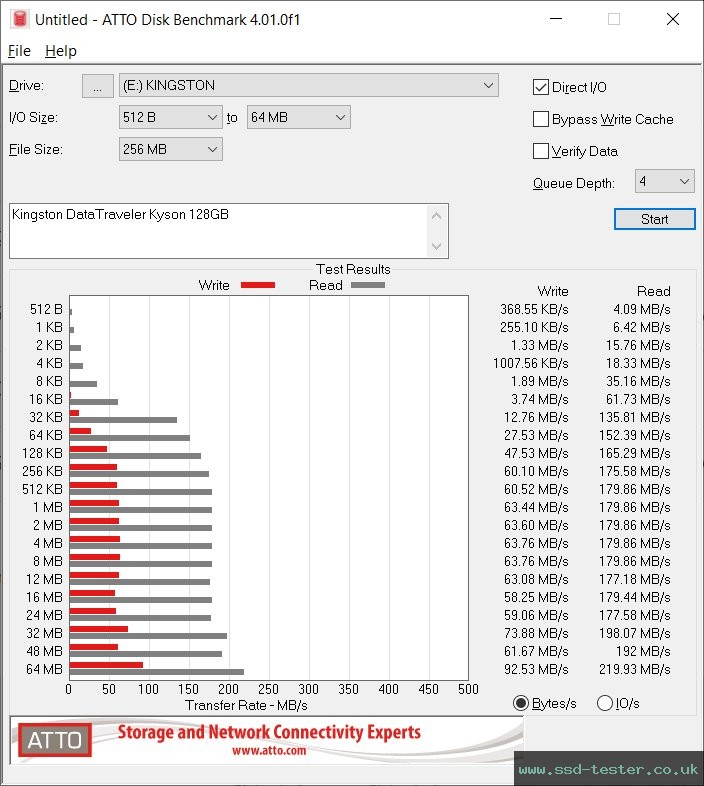The image size is (704, 786).
Task: Click the 198.07 MB/s read result
Action: (x=634, y=633)
